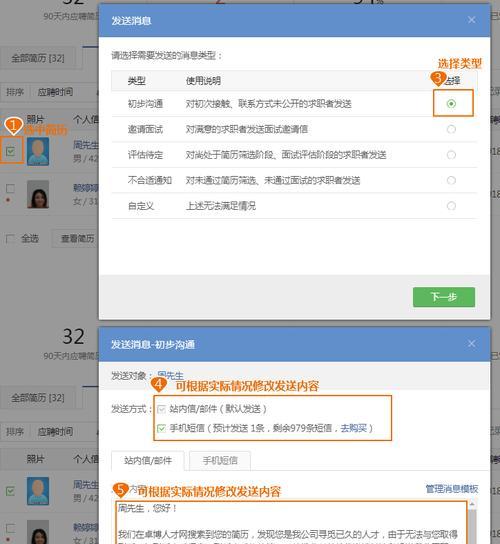Click the green 下一步 button
Viewport: 500px width, 544px height.
444,297
